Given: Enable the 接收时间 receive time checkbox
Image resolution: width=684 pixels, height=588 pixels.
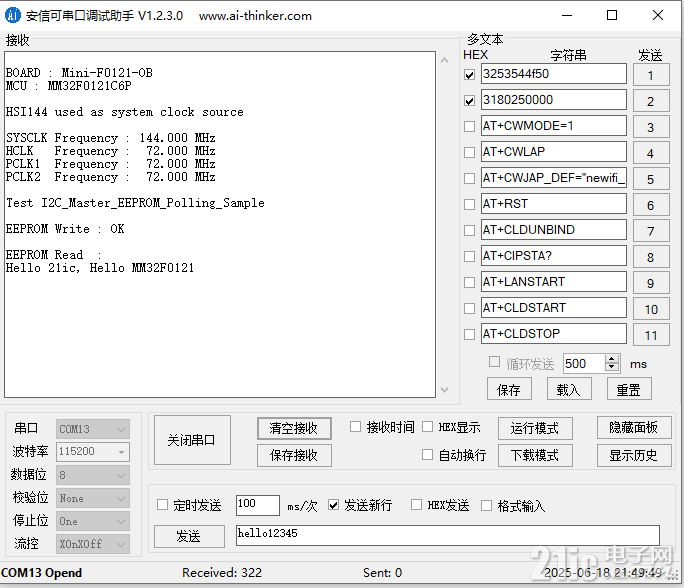Looking at the screenshot, I should coord(356,427).
